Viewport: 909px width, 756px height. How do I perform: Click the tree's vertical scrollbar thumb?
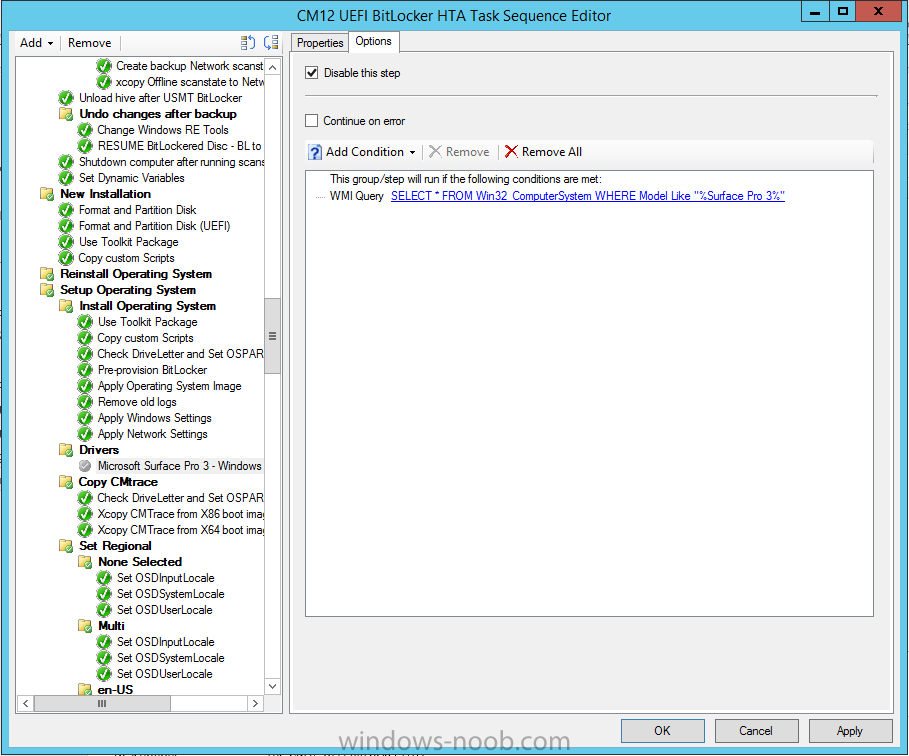pos(272,336)
